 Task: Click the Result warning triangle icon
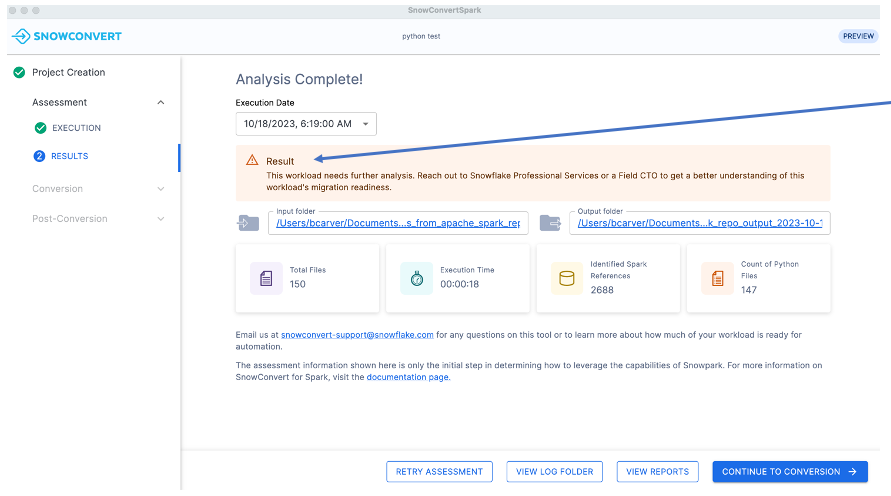pos(252,160)
